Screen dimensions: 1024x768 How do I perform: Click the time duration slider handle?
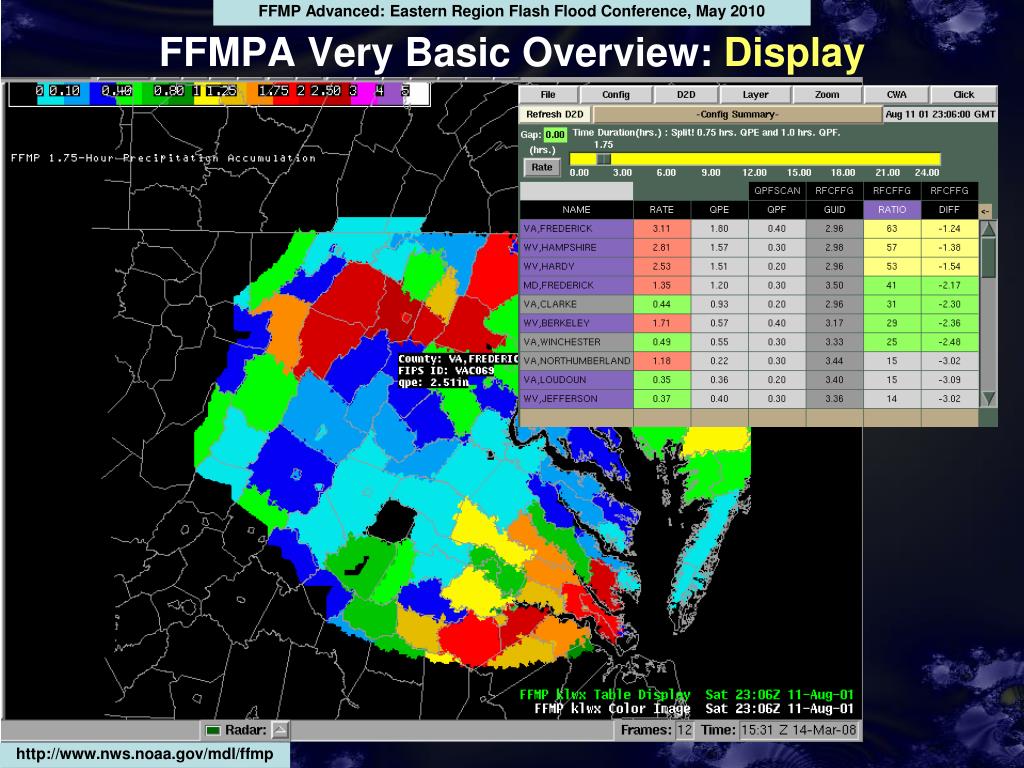[604, 159]
